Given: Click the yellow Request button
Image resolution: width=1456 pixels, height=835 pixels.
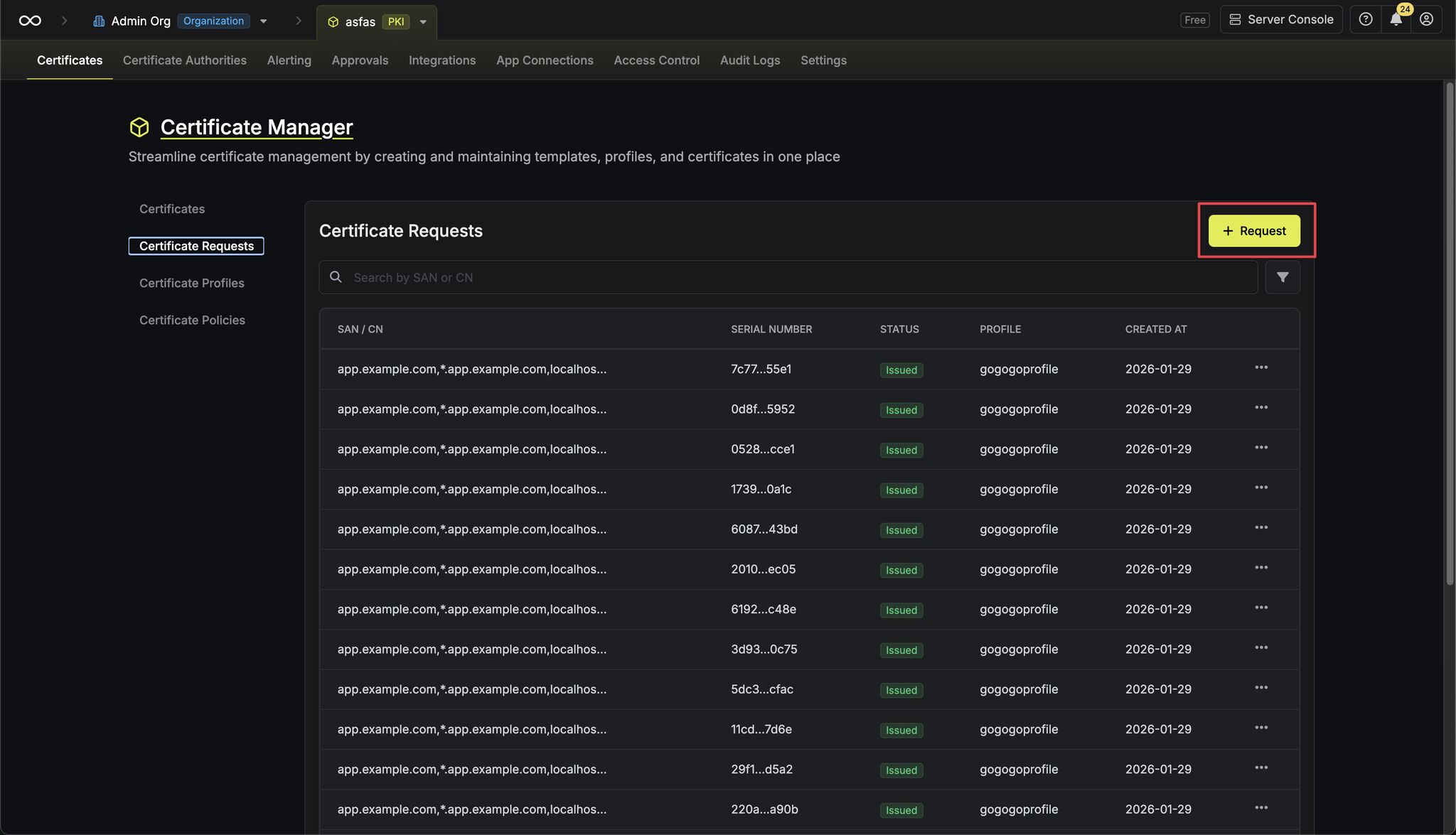Looking at the screenshot, I should click(1254, 231).
